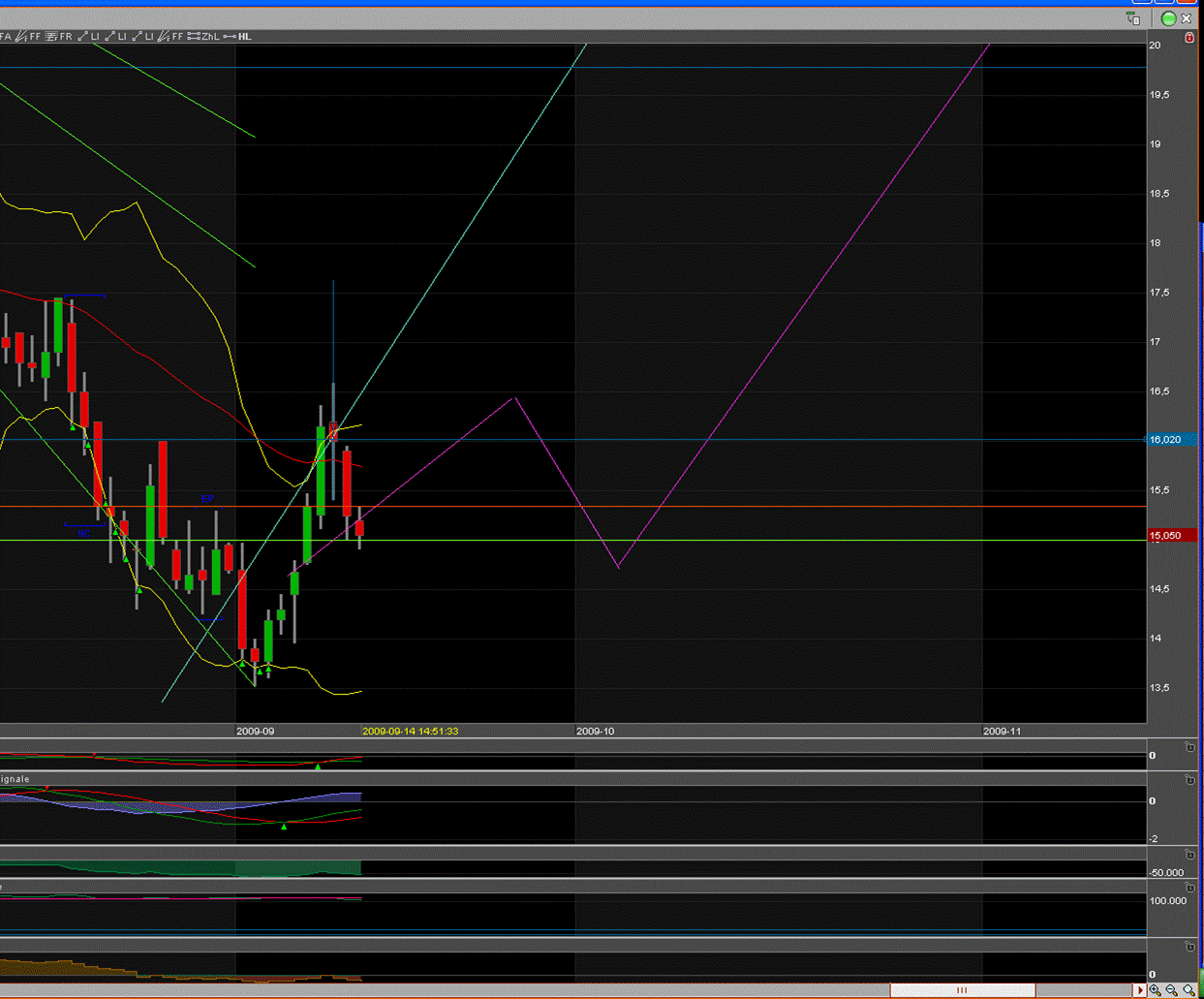Click the 14,5 price axis value
The width and height of the screenshot is (1204, 999).
[x=1159, y=589]
